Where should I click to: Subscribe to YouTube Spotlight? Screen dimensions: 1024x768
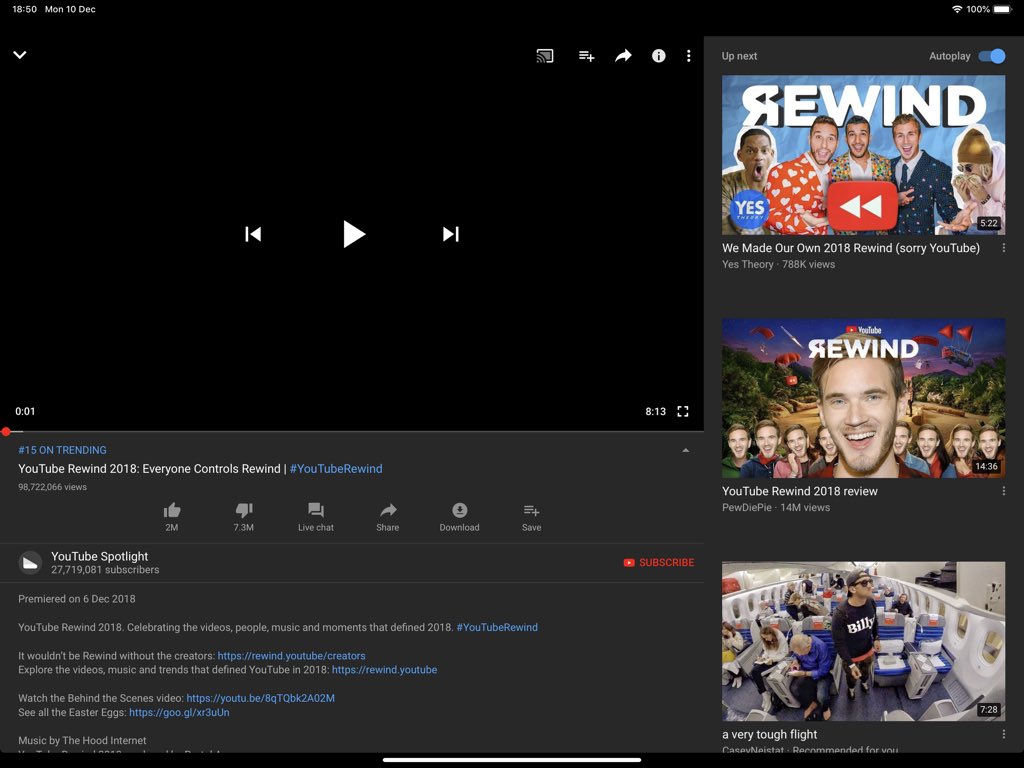coord(659,562)
